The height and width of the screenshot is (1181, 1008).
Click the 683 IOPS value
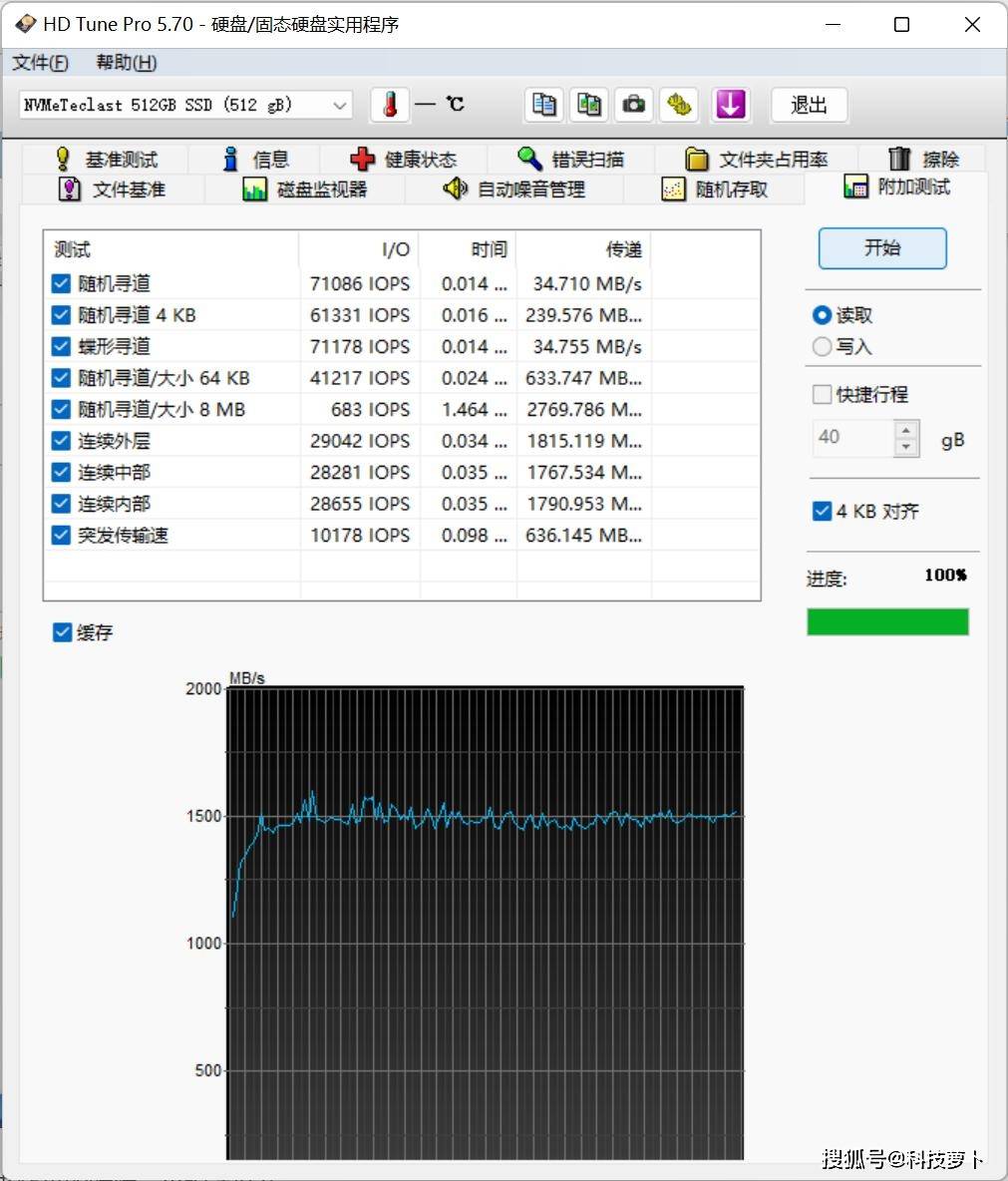point(370,410)
